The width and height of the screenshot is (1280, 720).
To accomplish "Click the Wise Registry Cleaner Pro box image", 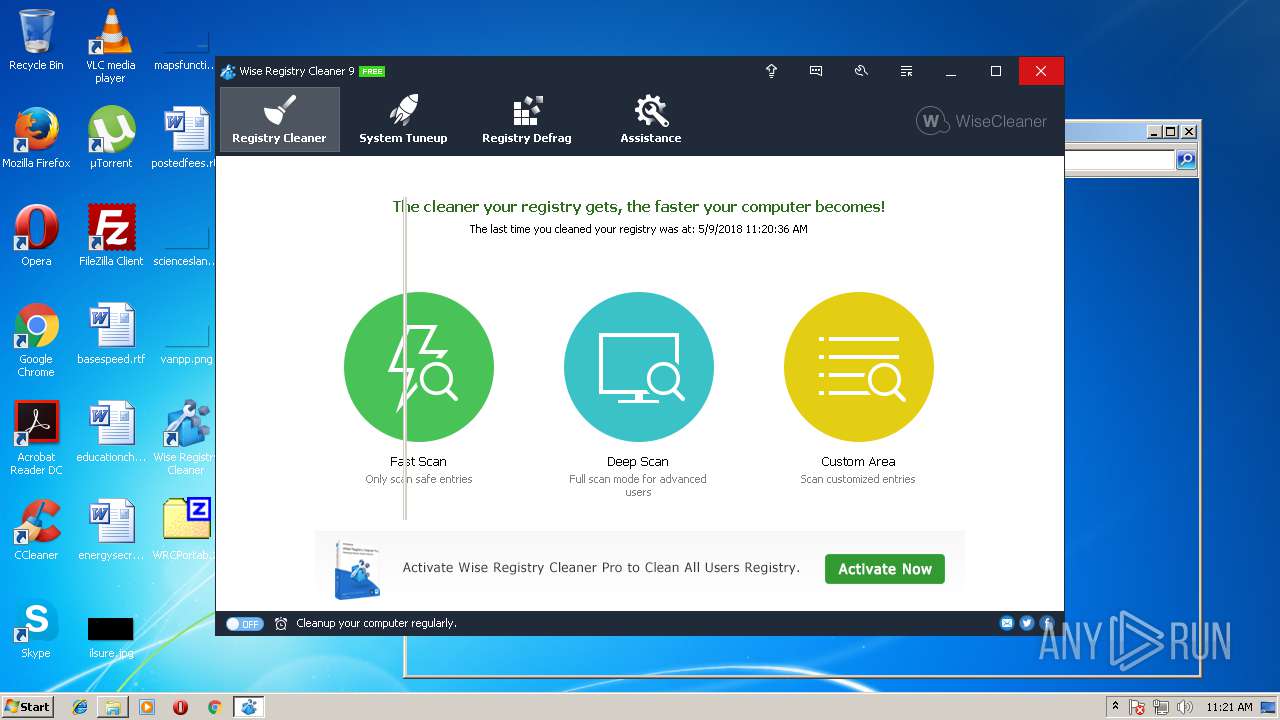I will click(x=357, y=569).
